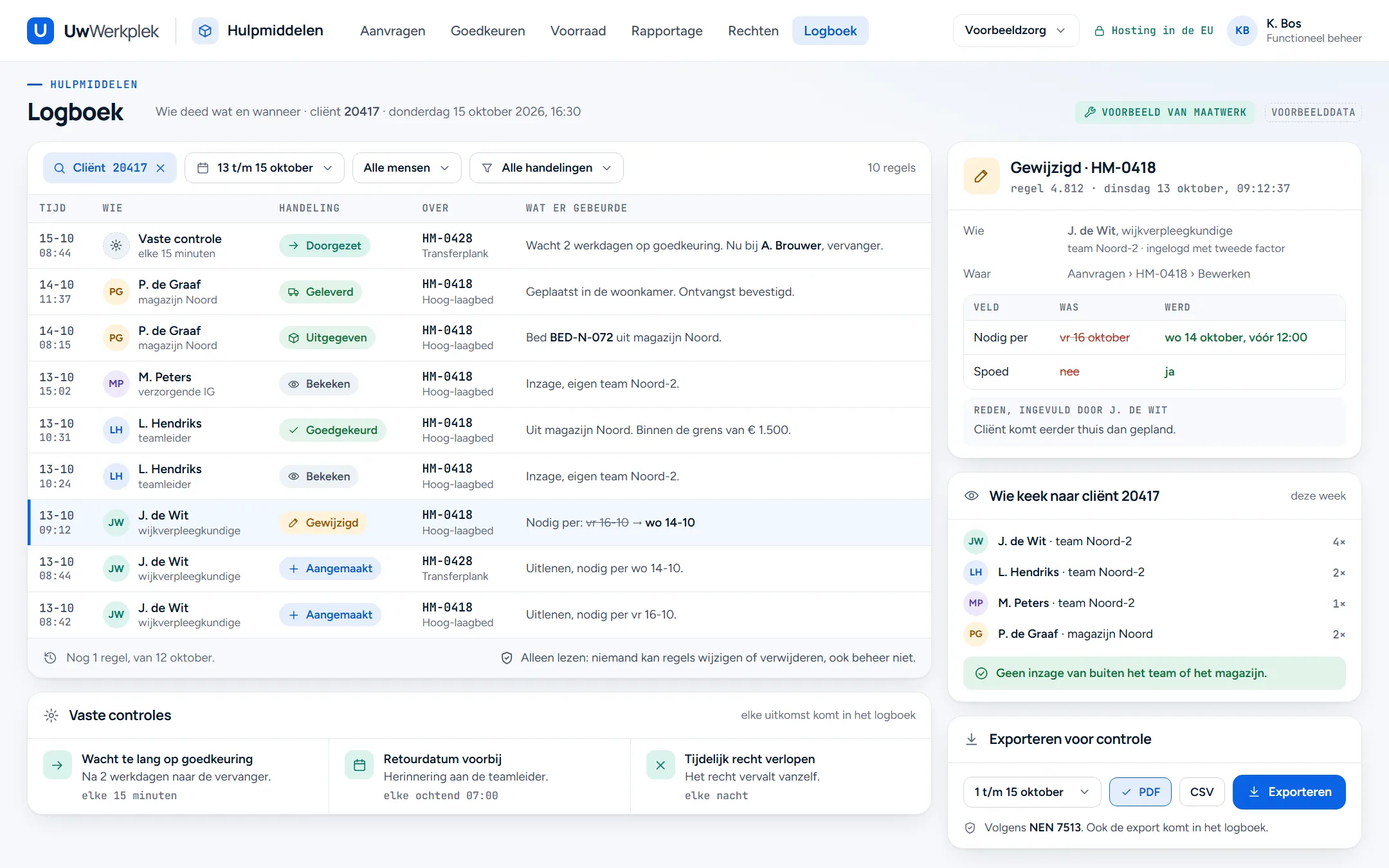Switch to the Voorraad tab

pyautogui.click(x=578, y=31)
